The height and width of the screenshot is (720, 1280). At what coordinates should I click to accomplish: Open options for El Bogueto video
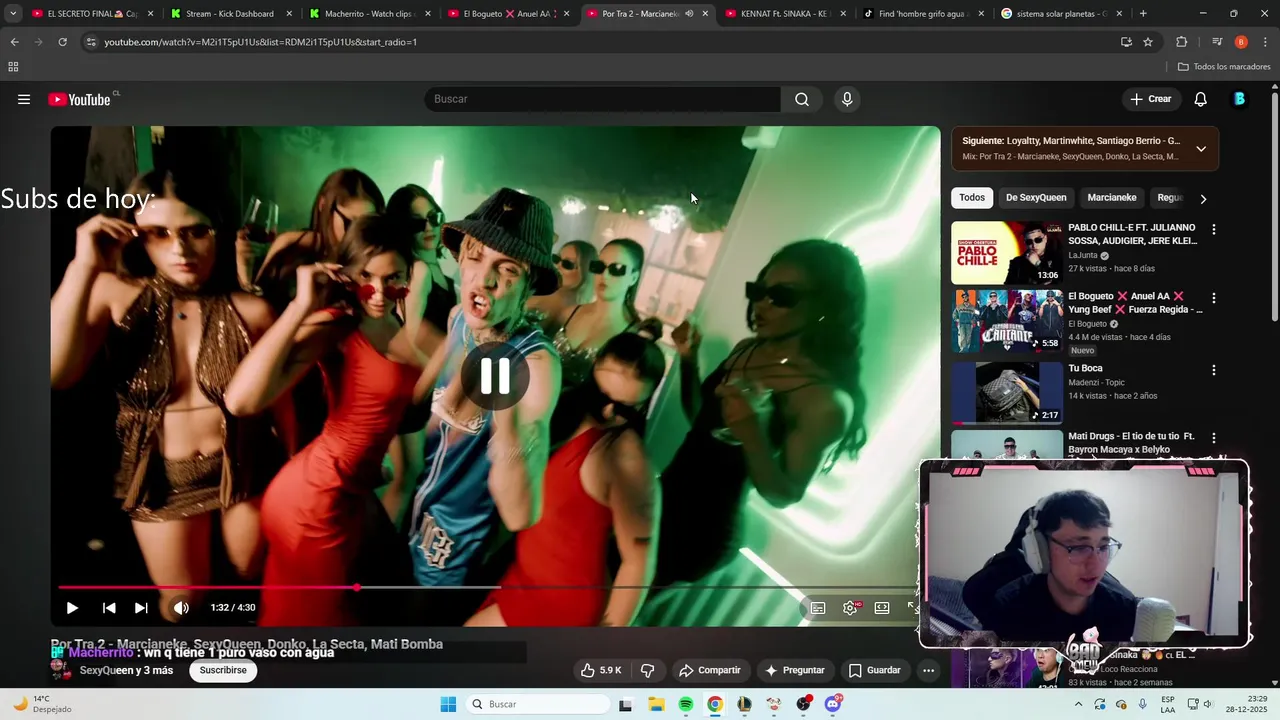click(1214, 298)
